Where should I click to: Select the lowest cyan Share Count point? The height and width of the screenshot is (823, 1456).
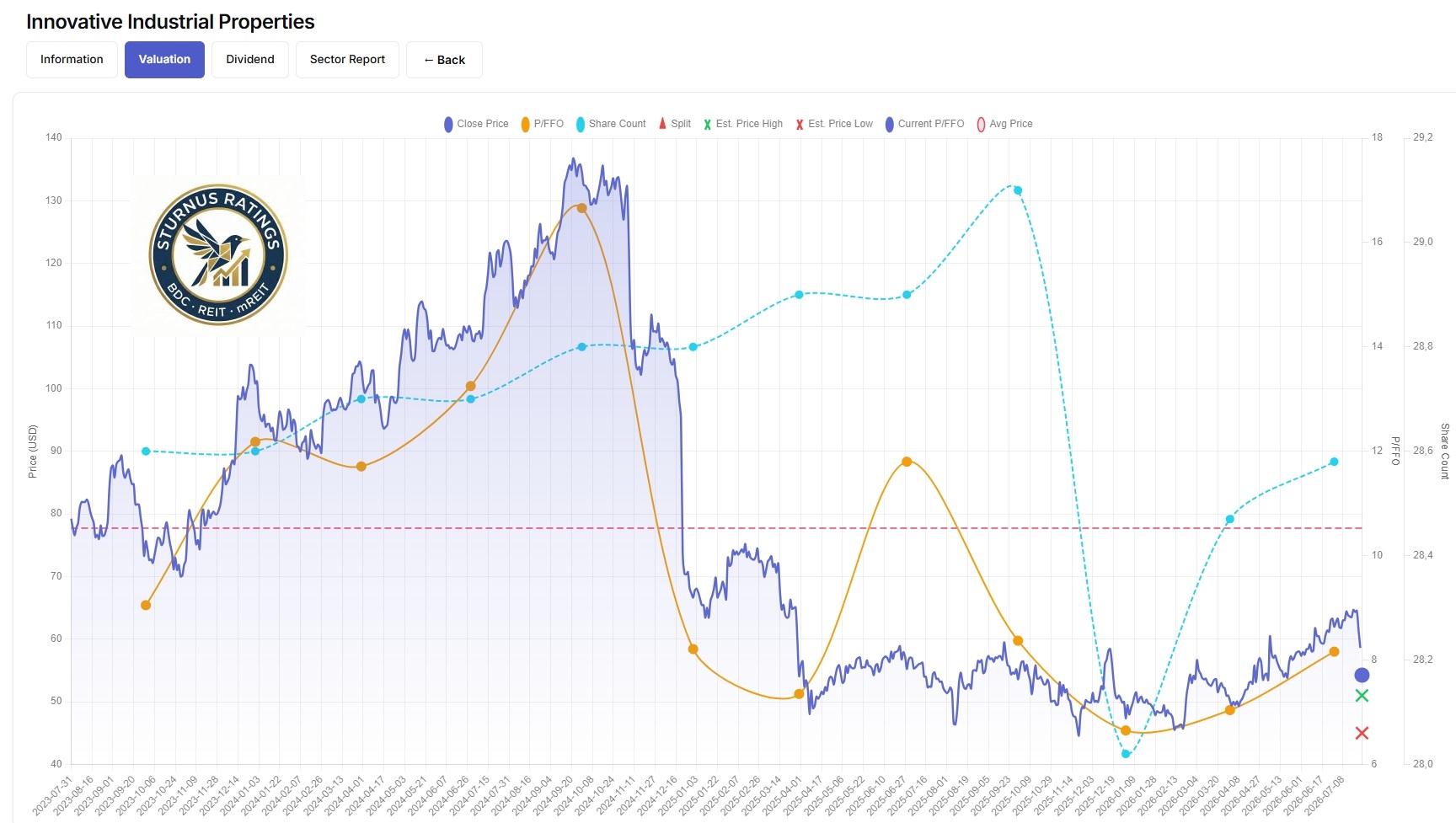tap(1126, 754)
